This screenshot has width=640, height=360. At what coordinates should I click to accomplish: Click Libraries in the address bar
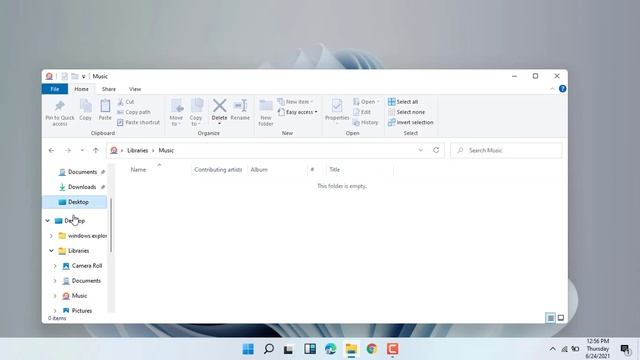[138, 150]
